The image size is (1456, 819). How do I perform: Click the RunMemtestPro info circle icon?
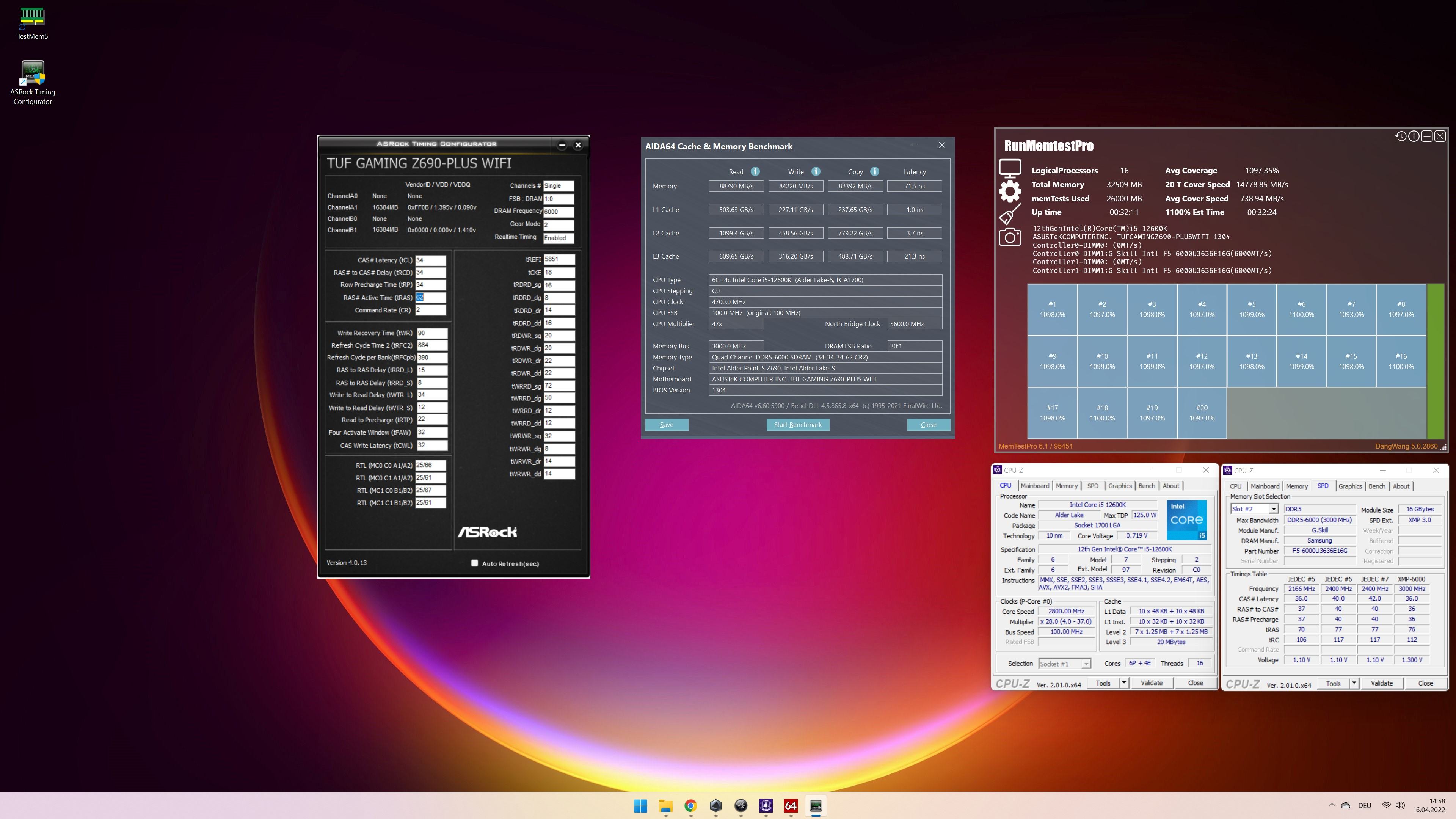coord(1413,136)
